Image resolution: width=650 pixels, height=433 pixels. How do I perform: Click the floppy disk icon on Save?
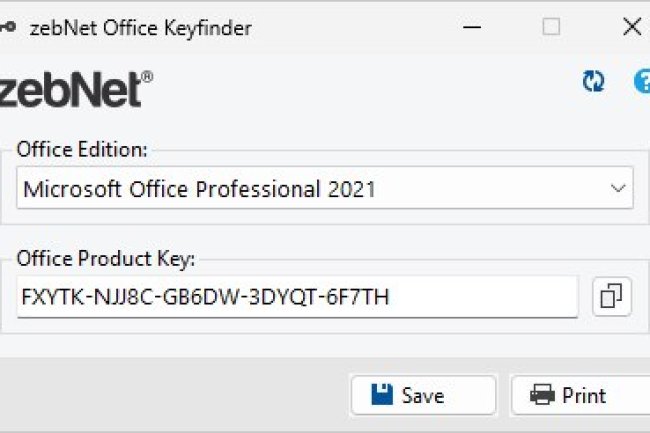pos(382,395)
